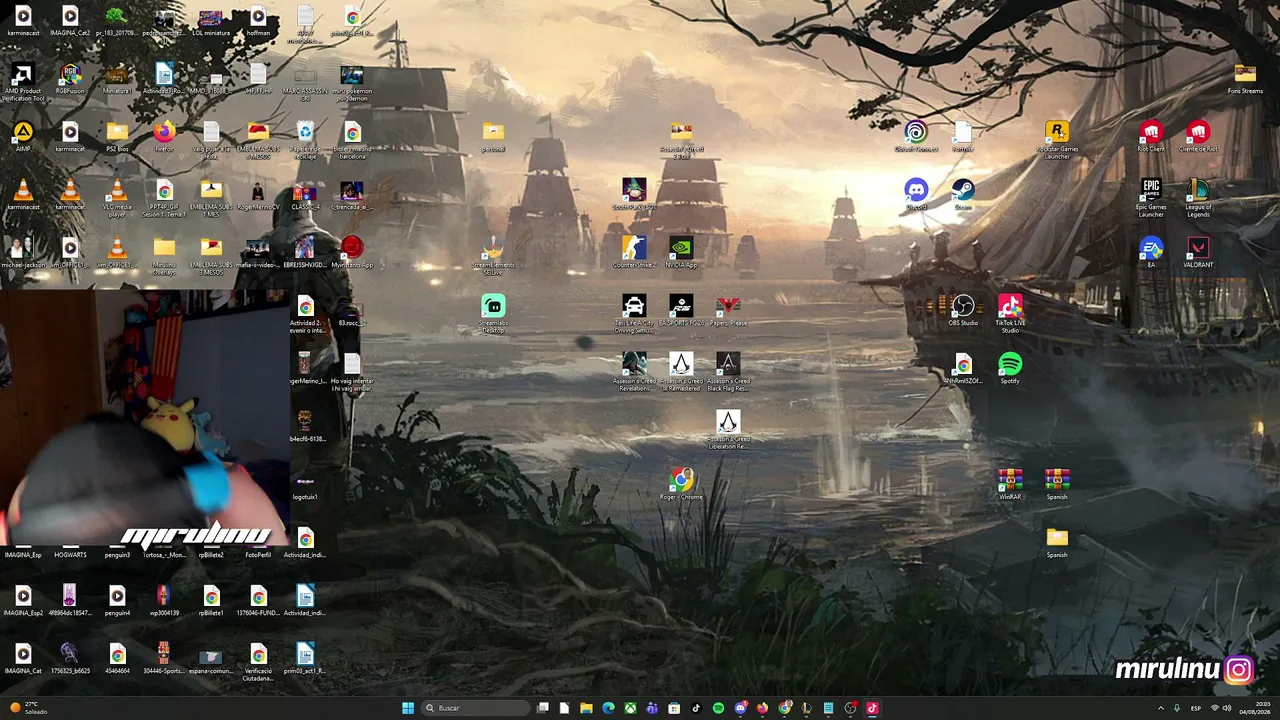Launch VLC media player shortcut
The width and height of the screenshot is (1280, 720).
[x=117, y=197]
